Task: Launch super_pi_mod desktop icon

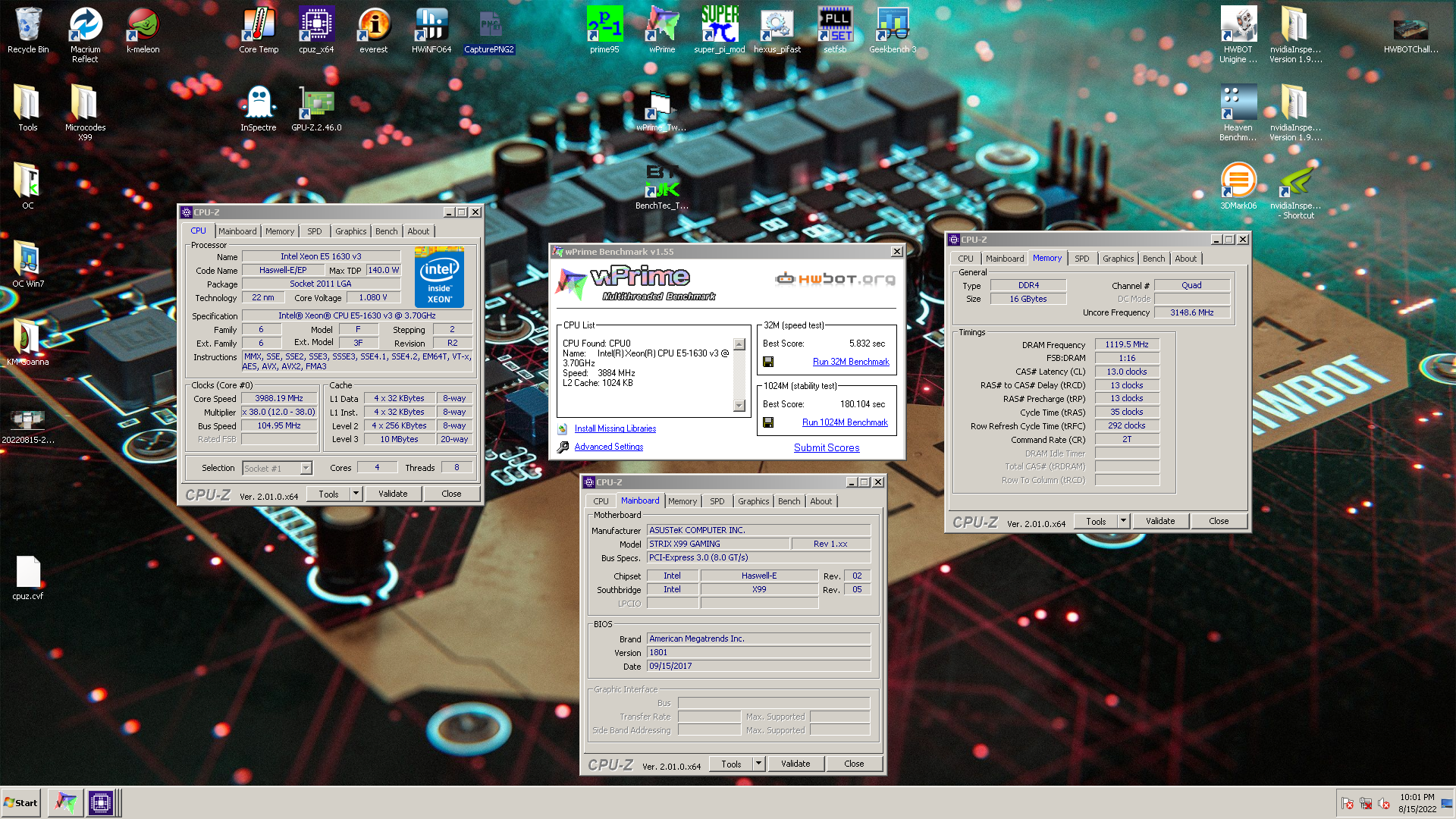Action: pyautogui.click(x=720, y=30)
